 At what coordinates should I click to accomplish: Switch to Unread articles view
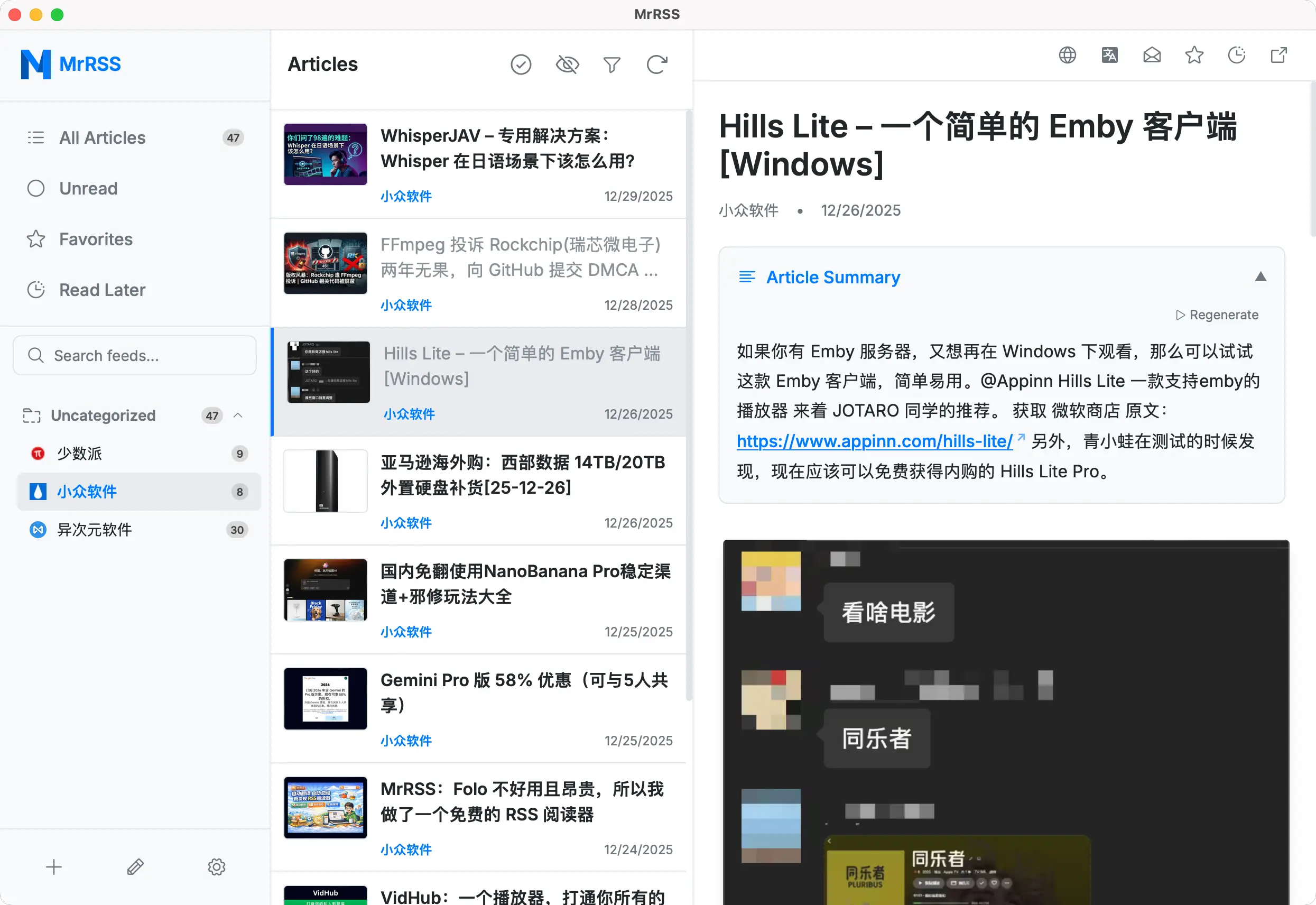(x=88, y=188)
